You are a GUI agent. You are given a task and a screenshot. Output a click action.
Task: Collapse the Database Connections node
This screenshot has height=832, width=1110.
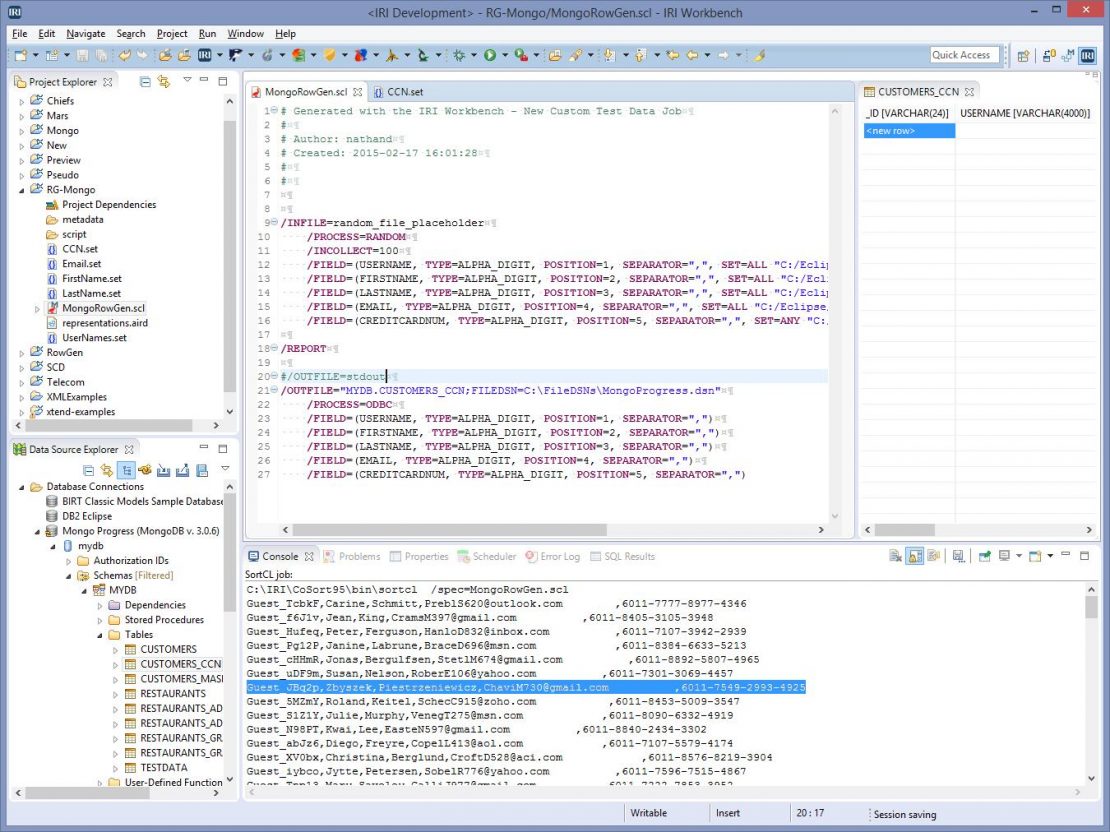(x=22, y=487)
